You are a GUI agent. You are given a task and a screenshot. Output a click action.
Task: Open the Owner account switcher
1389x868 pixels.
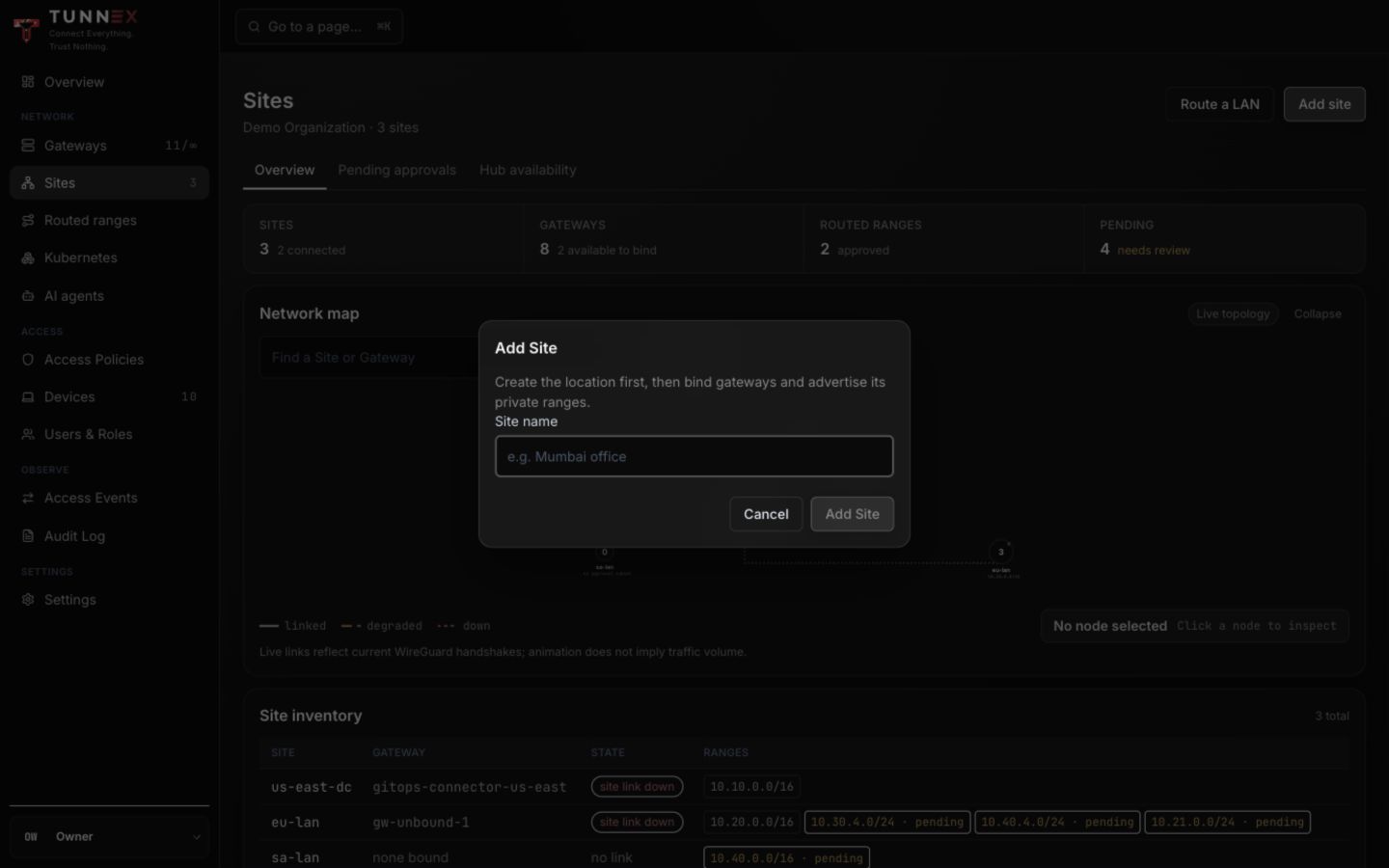coord(109,837)
